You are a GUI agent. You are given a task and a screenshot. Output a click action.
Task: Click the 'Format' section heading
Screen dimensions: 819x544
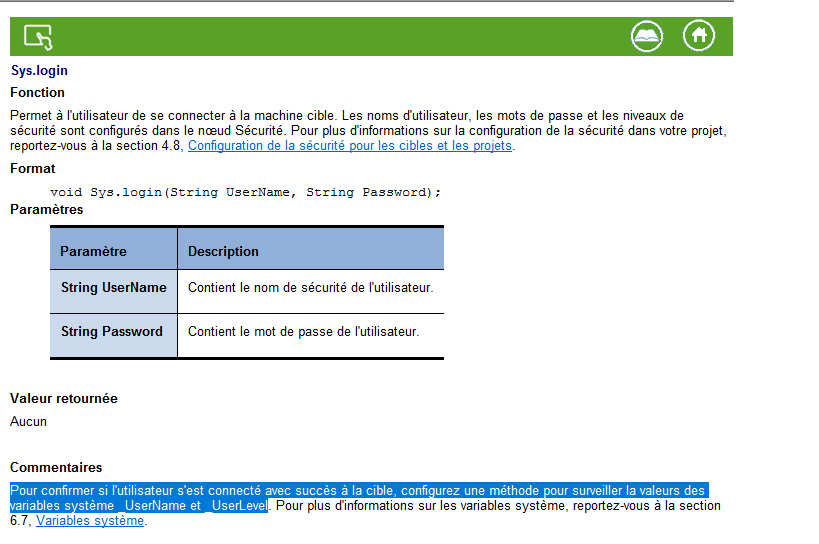click(33, 169)
